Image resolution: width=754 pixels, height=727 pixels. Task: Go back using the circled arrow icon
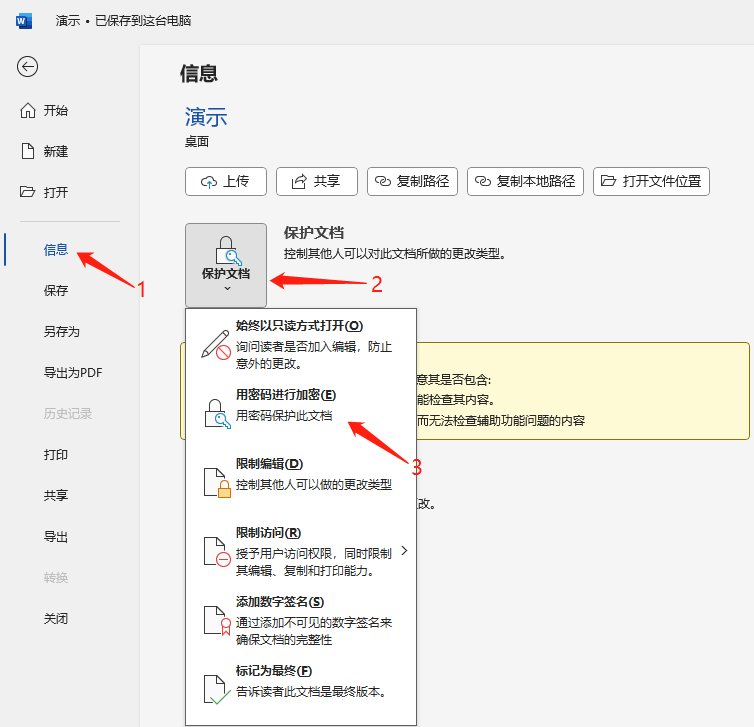point(27,66)
